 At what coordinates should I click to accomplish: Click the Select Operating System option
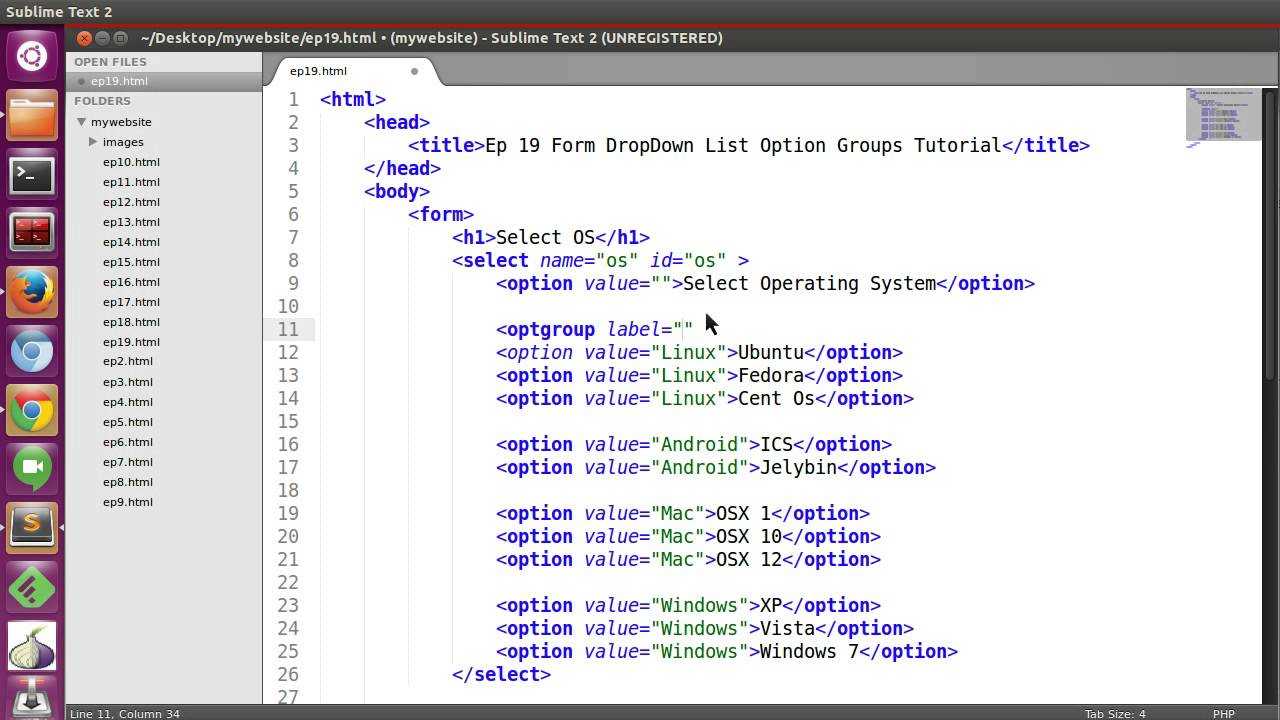pos(765,283)
